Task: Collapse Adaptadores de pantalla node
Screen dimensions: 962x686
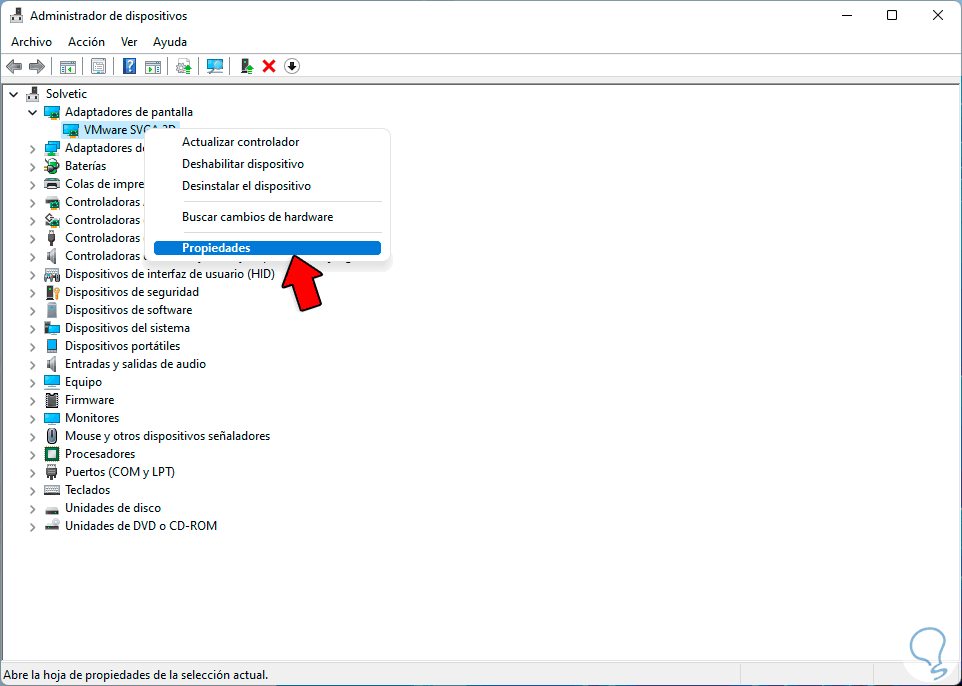Action: [33, 112]
